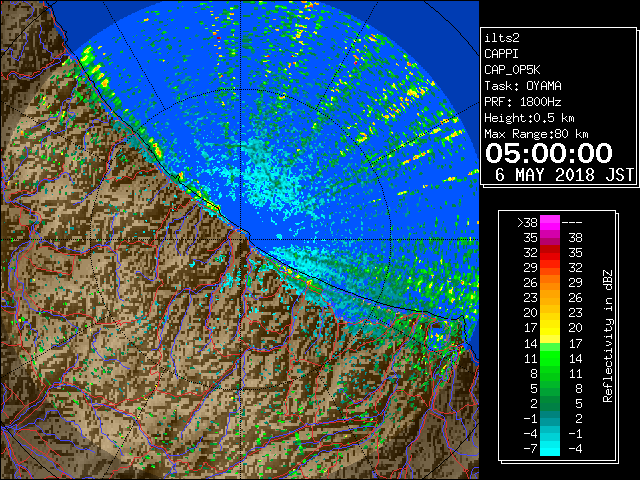The image size is (640, 480).
Task: Click the magenta >38 dBZ legend color
Action: pyautogui.click(x=550, y=222)
